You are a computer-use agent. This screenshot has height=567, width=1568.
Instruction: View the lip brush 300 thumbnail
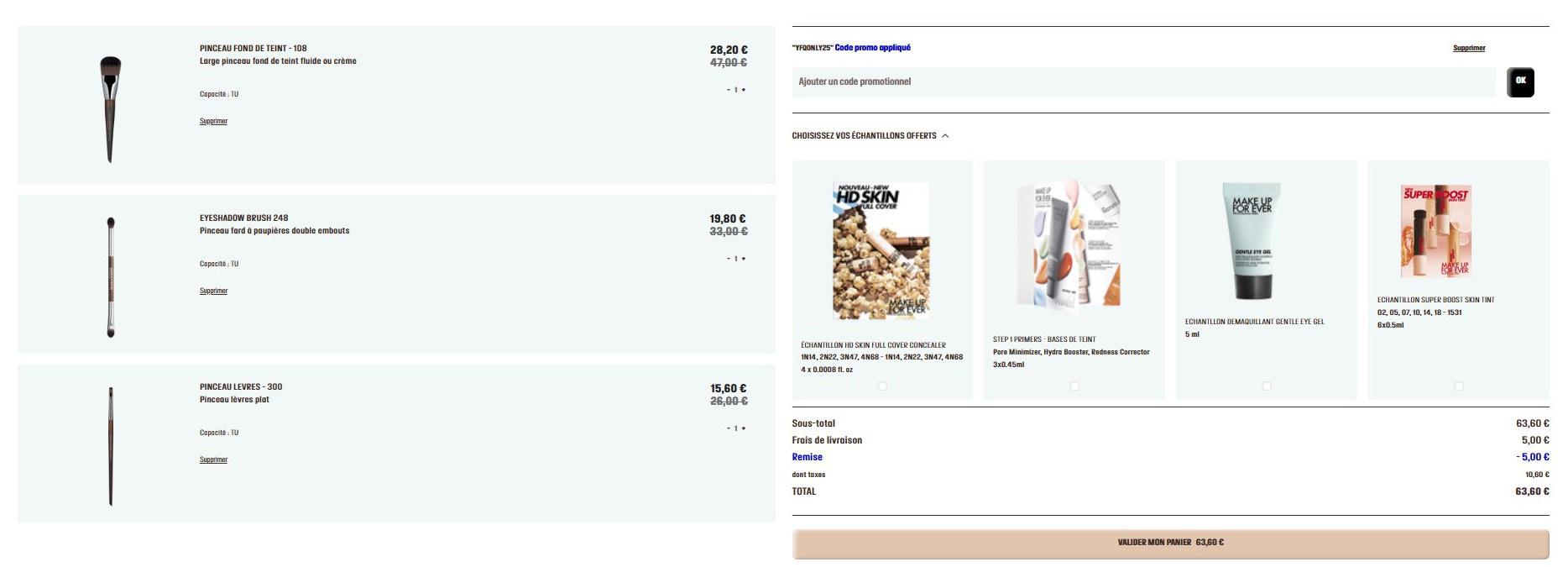tap(110, 446)
